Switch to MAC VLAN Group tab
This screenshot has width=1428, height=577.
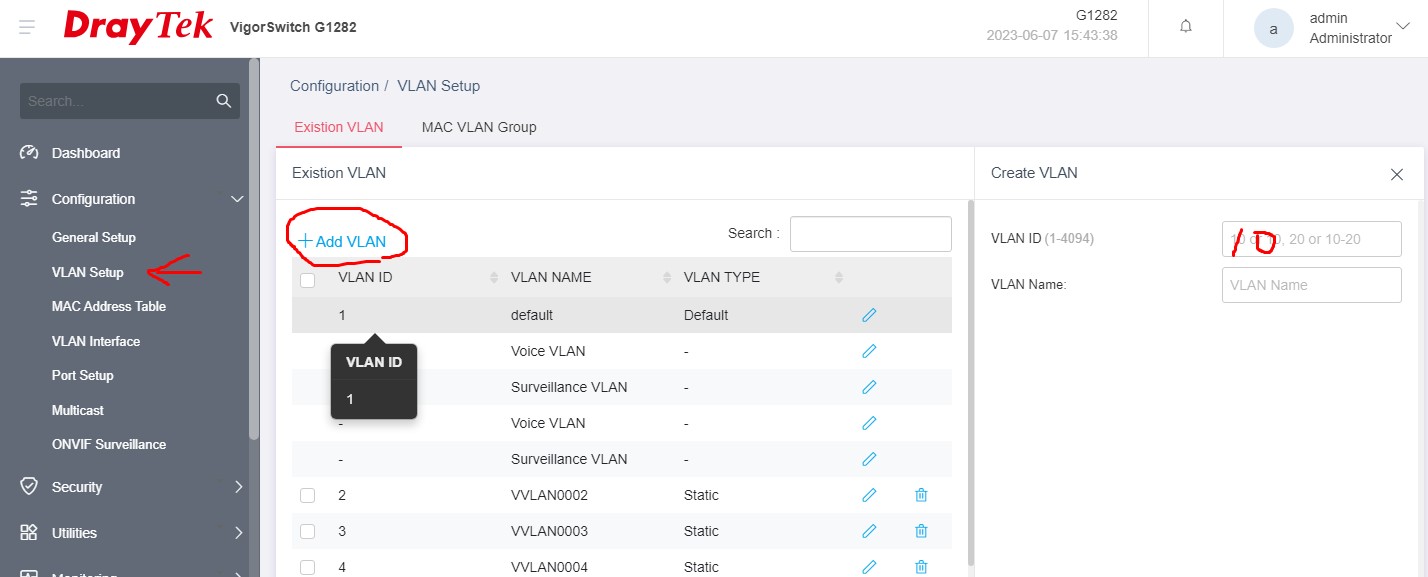tap(479, 127)
